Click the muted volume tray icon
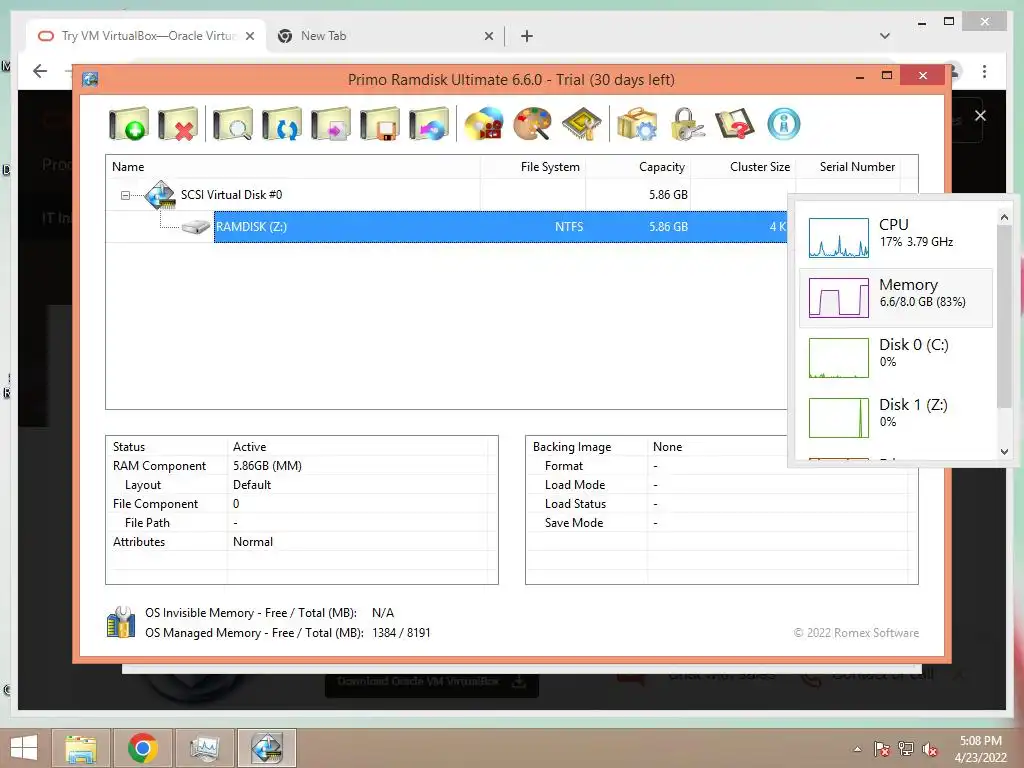 (930, 749)
